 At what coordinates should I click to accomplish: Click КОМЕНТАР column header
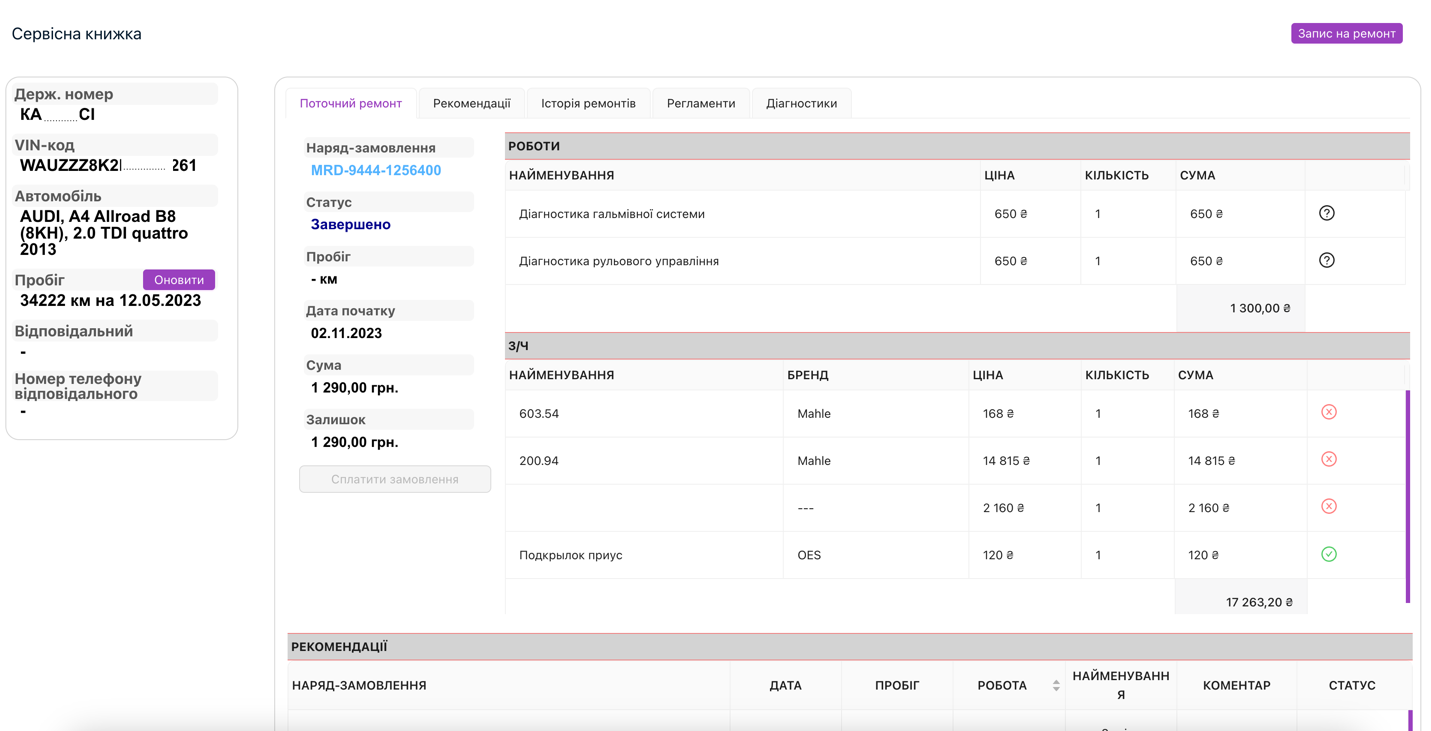pos(1237,685)
